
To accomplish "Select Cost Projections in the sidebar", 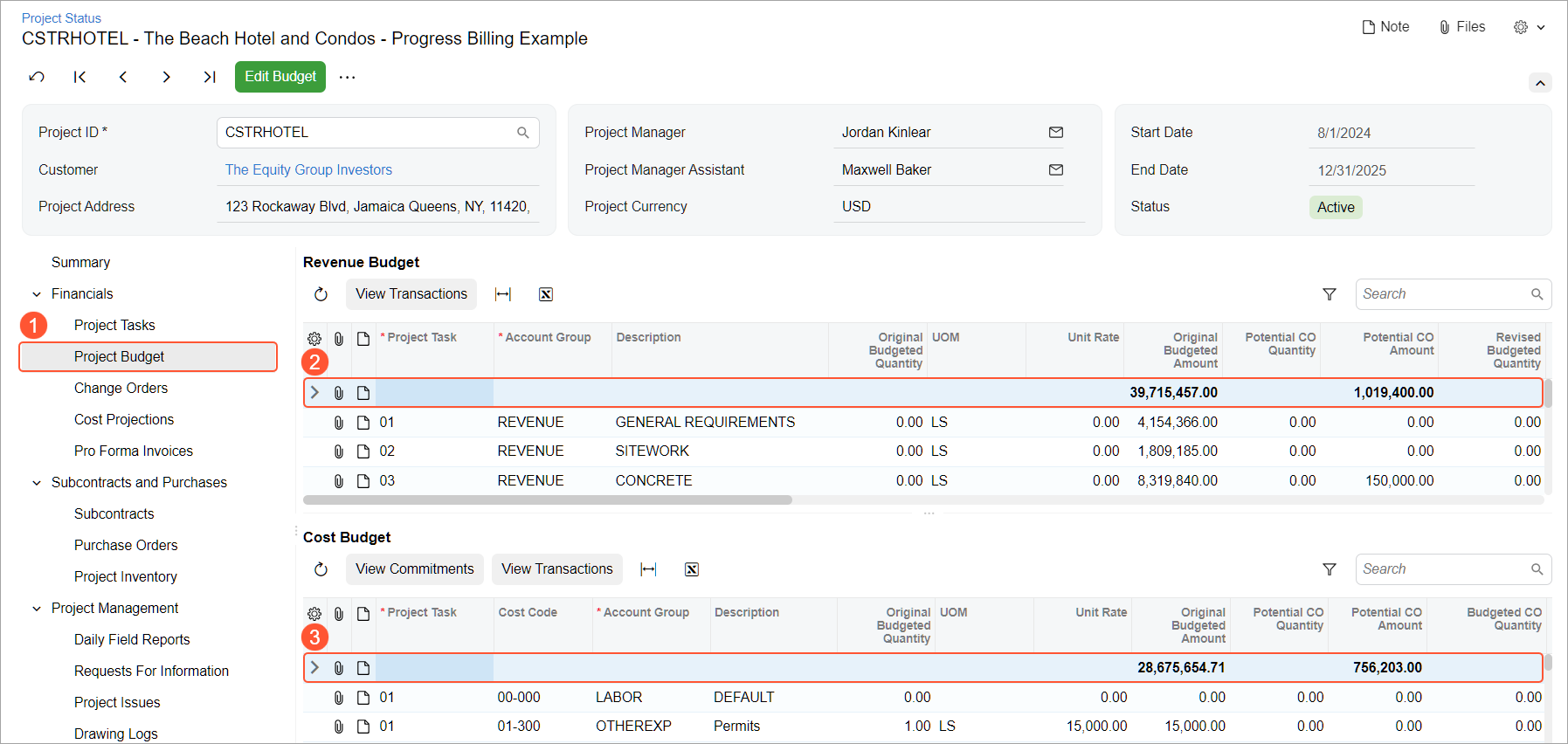I will pos(124,419).
